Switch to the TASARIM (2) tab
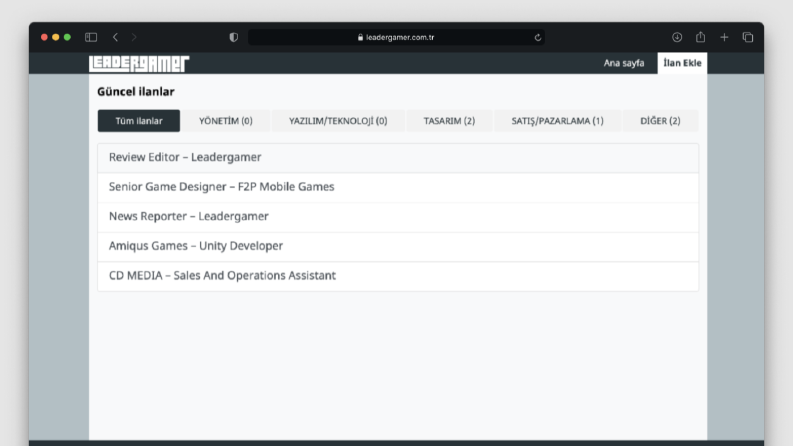793x446 pixels. [x=449, y=121]
